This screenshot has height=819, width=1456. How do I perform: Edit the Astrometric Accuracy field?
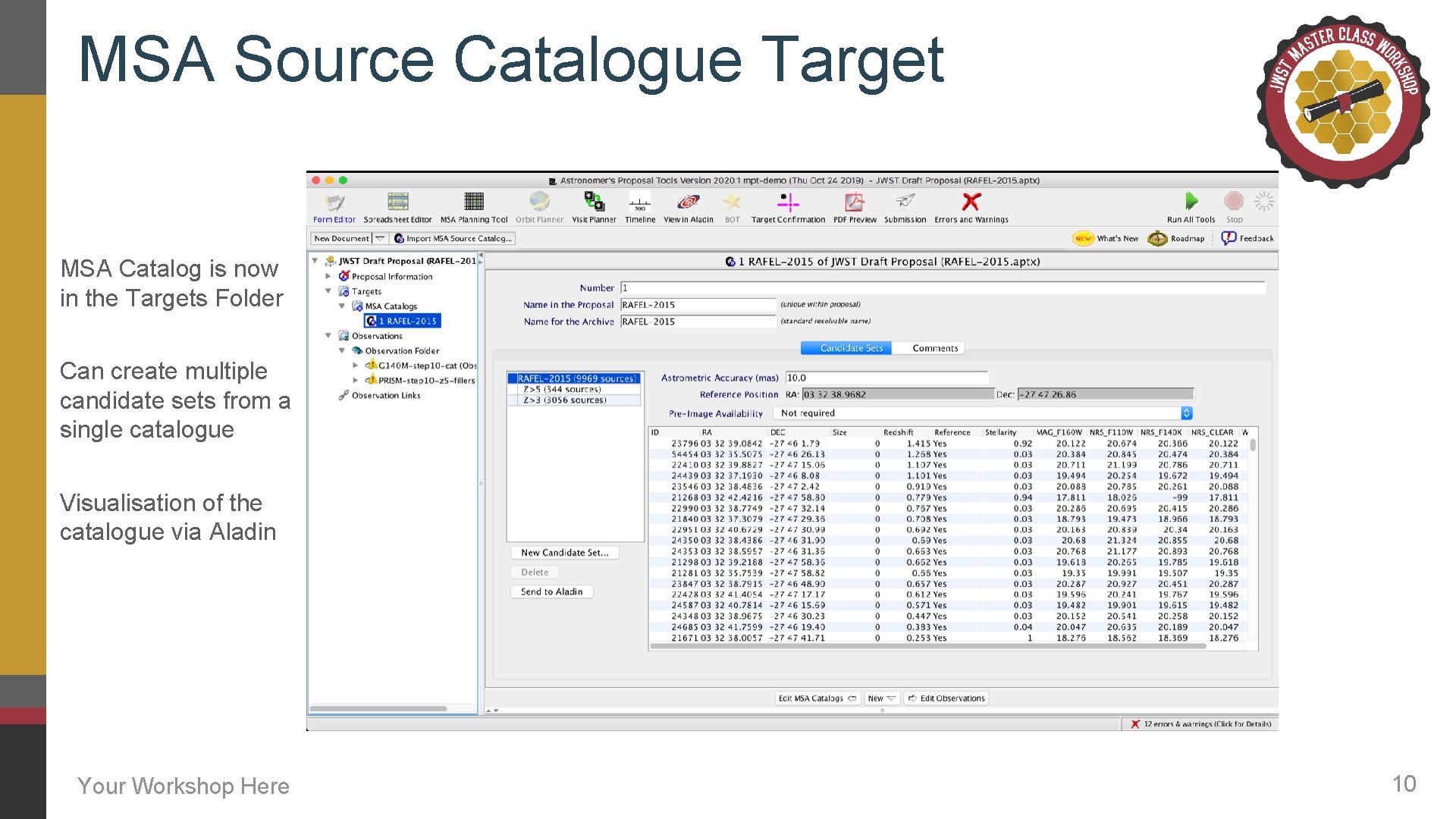tap(887, 377)
